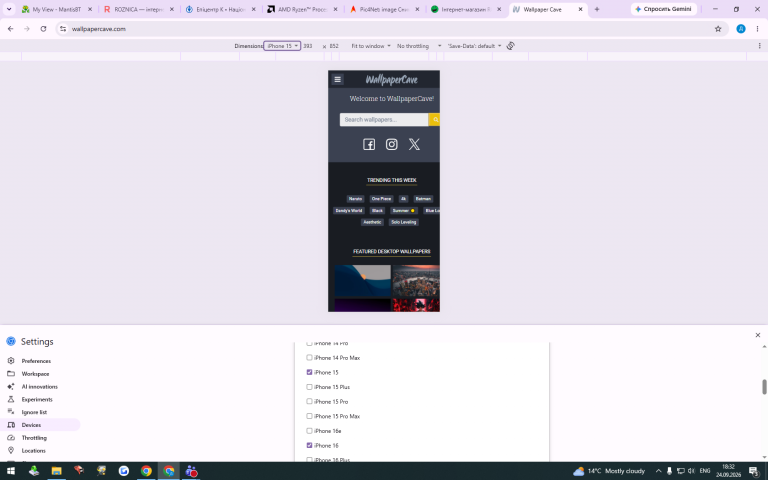Viewport: 768px width, 480px height.
Task: Open a new browser tab
Action: click(x=597, y=9)
